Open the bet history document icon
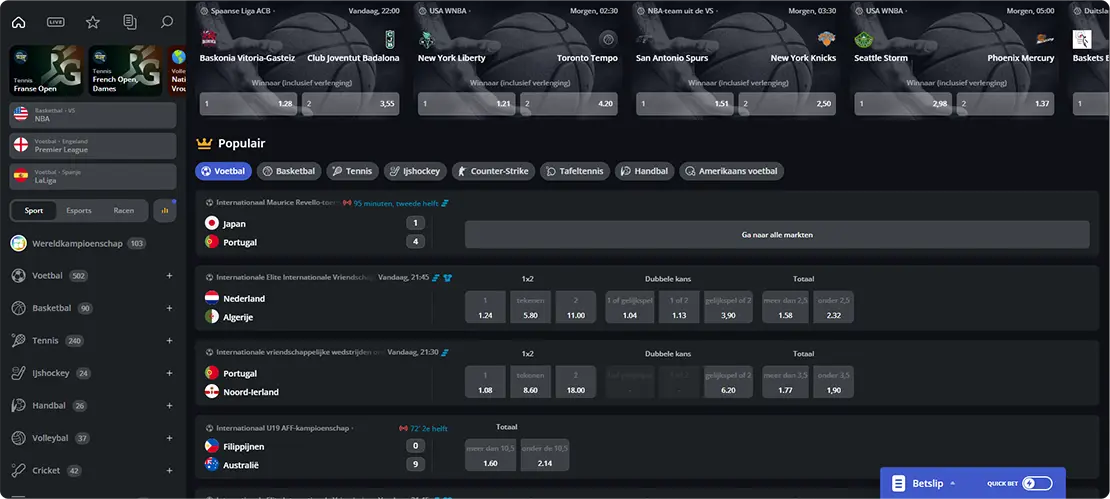Viewport: 1110px width, 499px height. pos(130,22)
